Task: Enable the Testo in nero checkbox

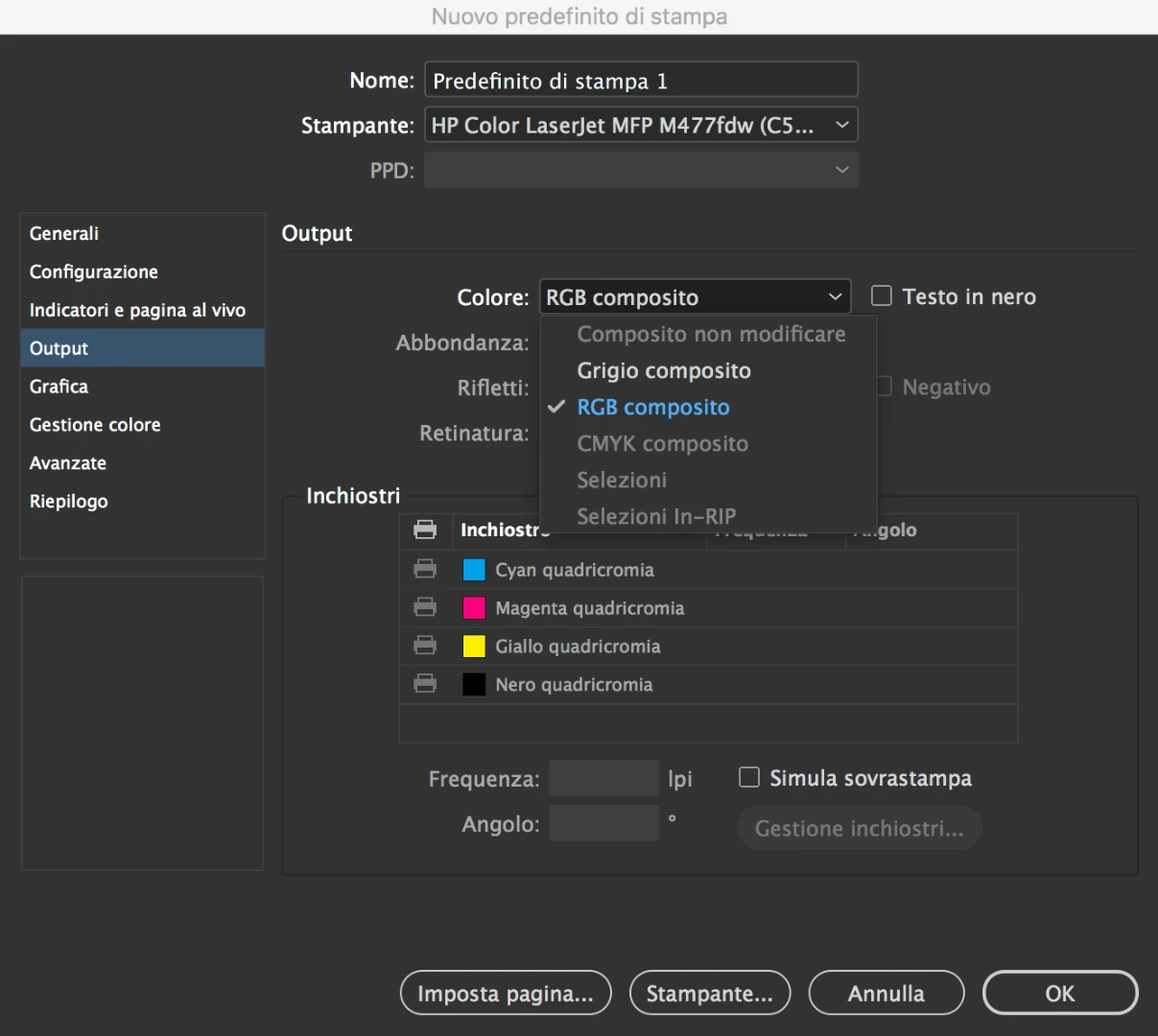Action: click(882, 295)
